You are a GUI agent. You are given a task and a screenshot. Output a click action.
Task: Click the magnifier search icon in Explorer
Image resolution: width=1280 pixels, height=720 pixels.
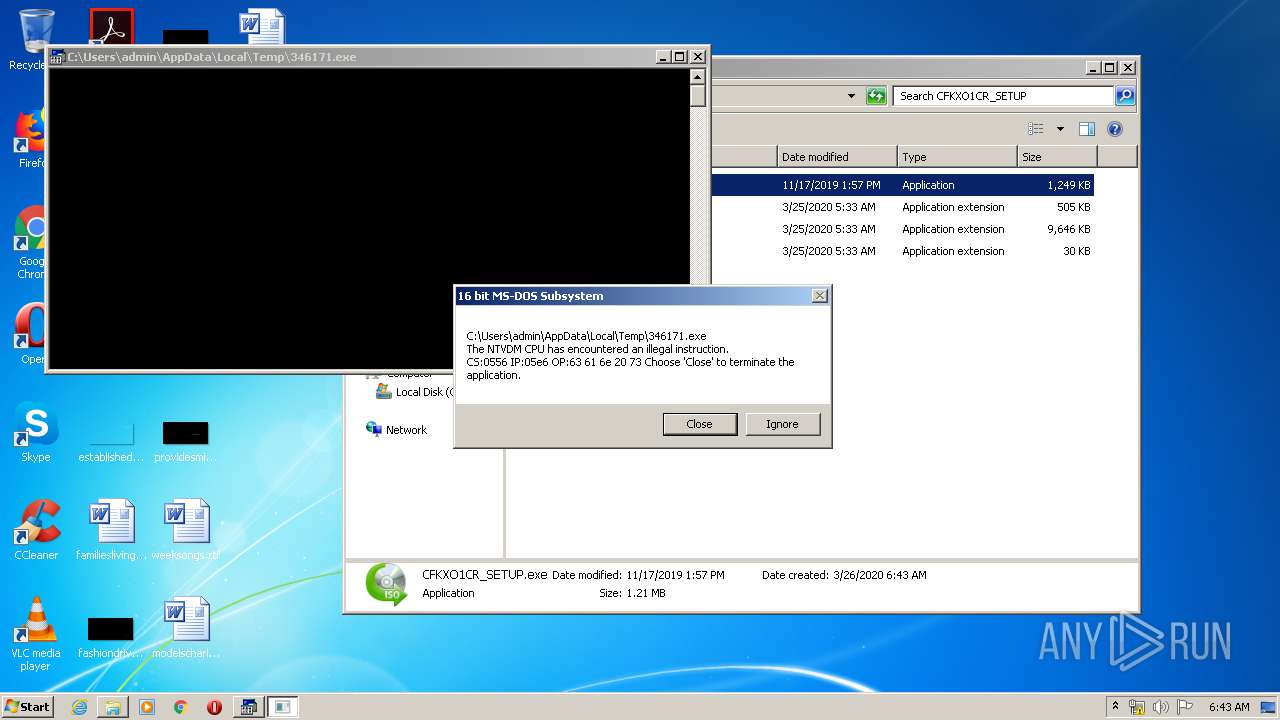(1125, 96)
